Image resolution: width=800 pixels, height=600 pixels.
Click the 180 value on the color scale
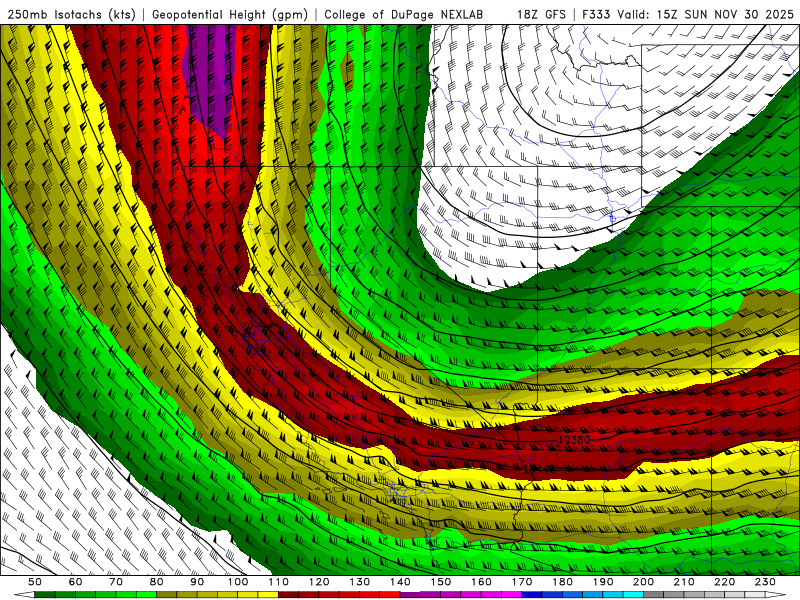[562, 582]
